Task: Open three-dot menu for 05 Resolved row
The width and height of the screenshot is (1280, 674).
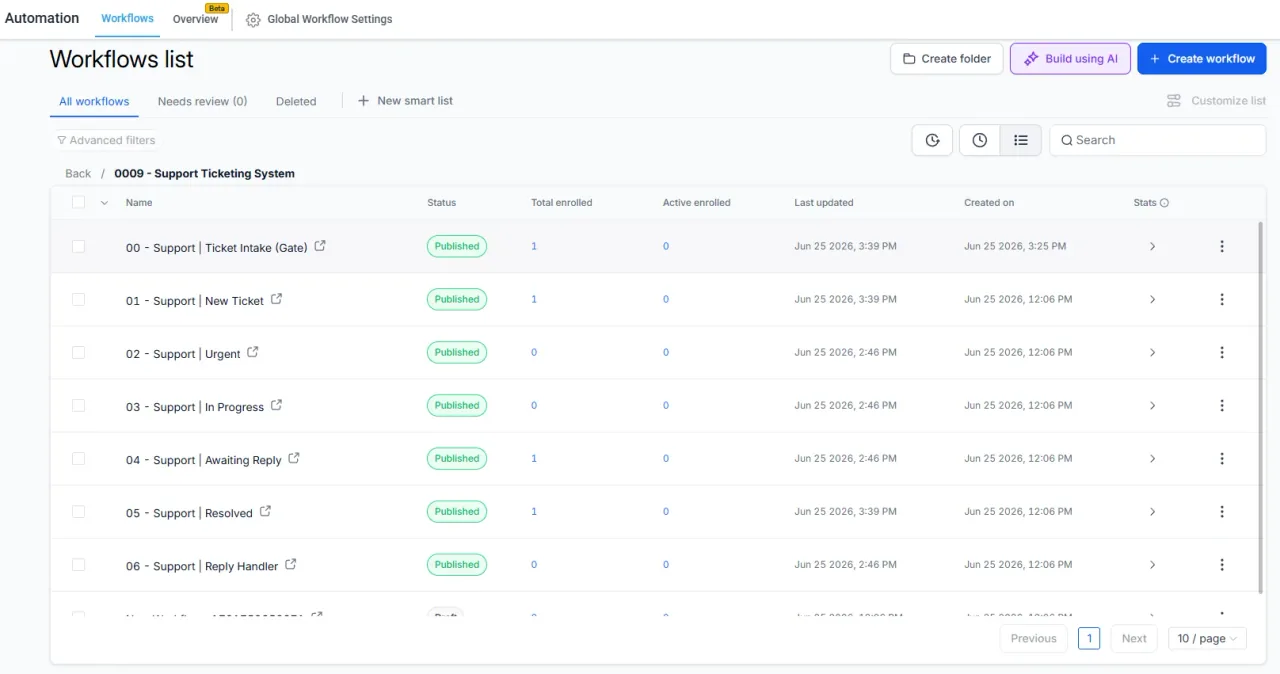Action: coord(1222,511)
